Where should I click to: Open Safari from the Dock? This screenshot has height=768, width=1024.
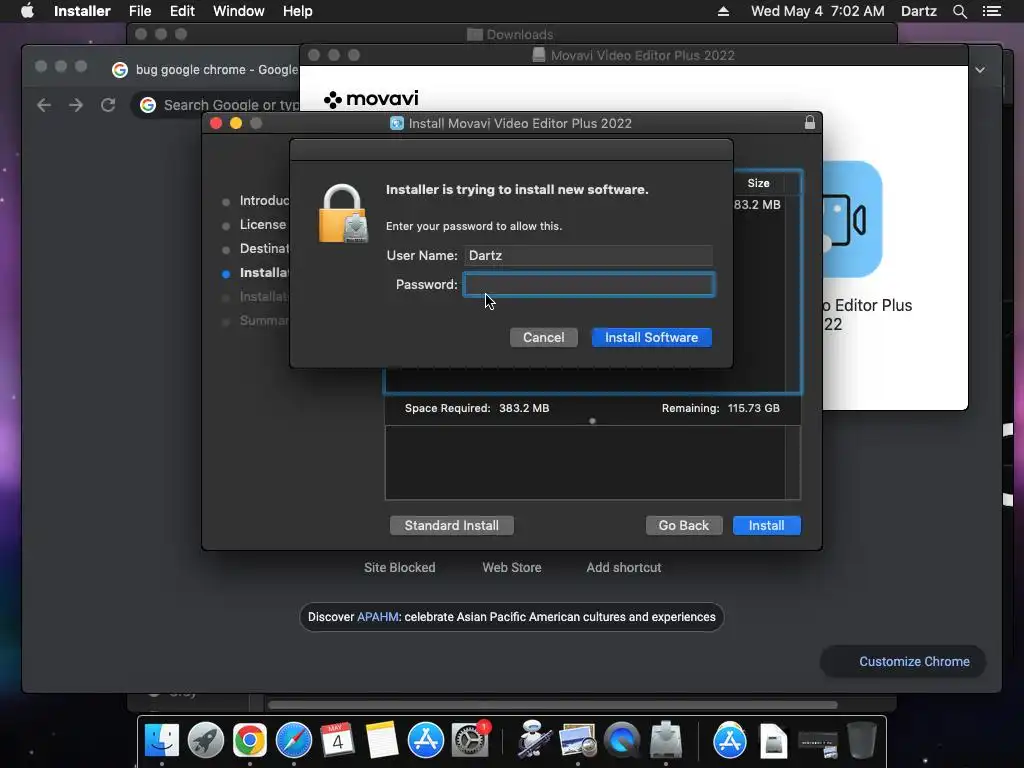pos(294,741)
